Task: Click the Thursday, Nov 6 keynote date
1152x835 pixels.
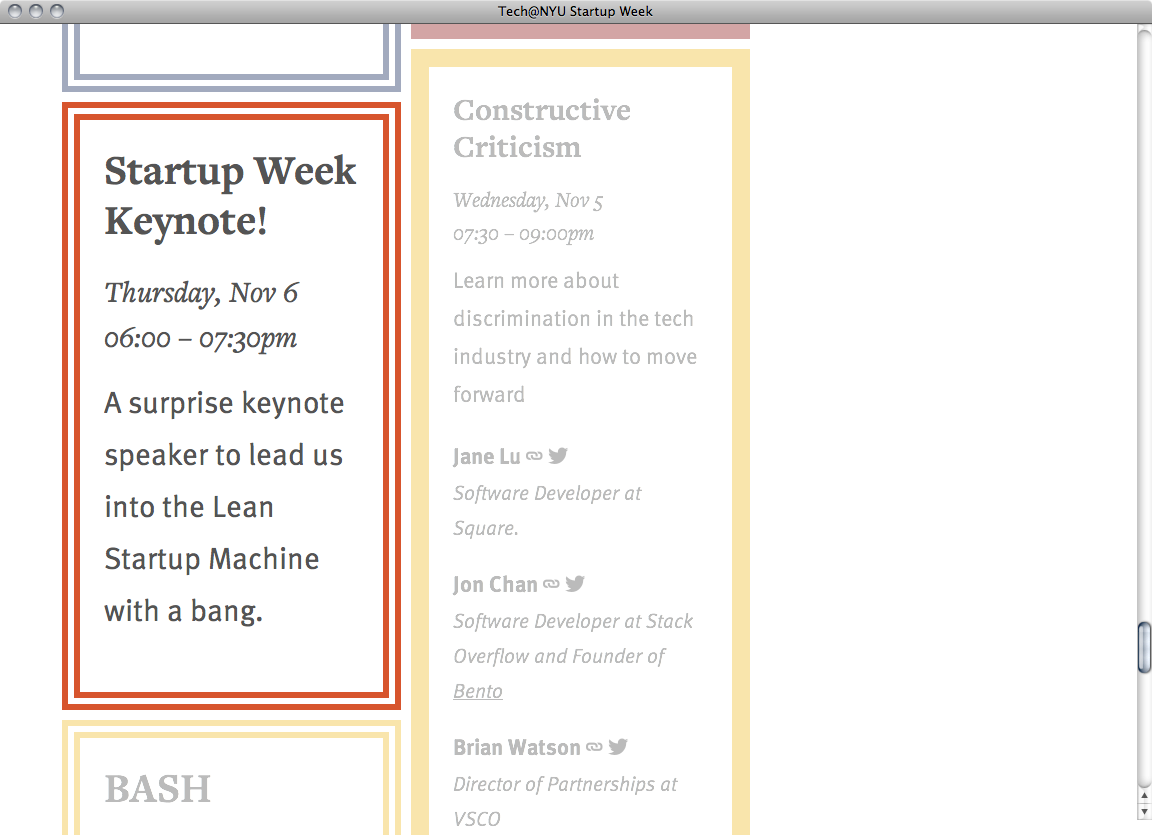Action: [201, 293]
